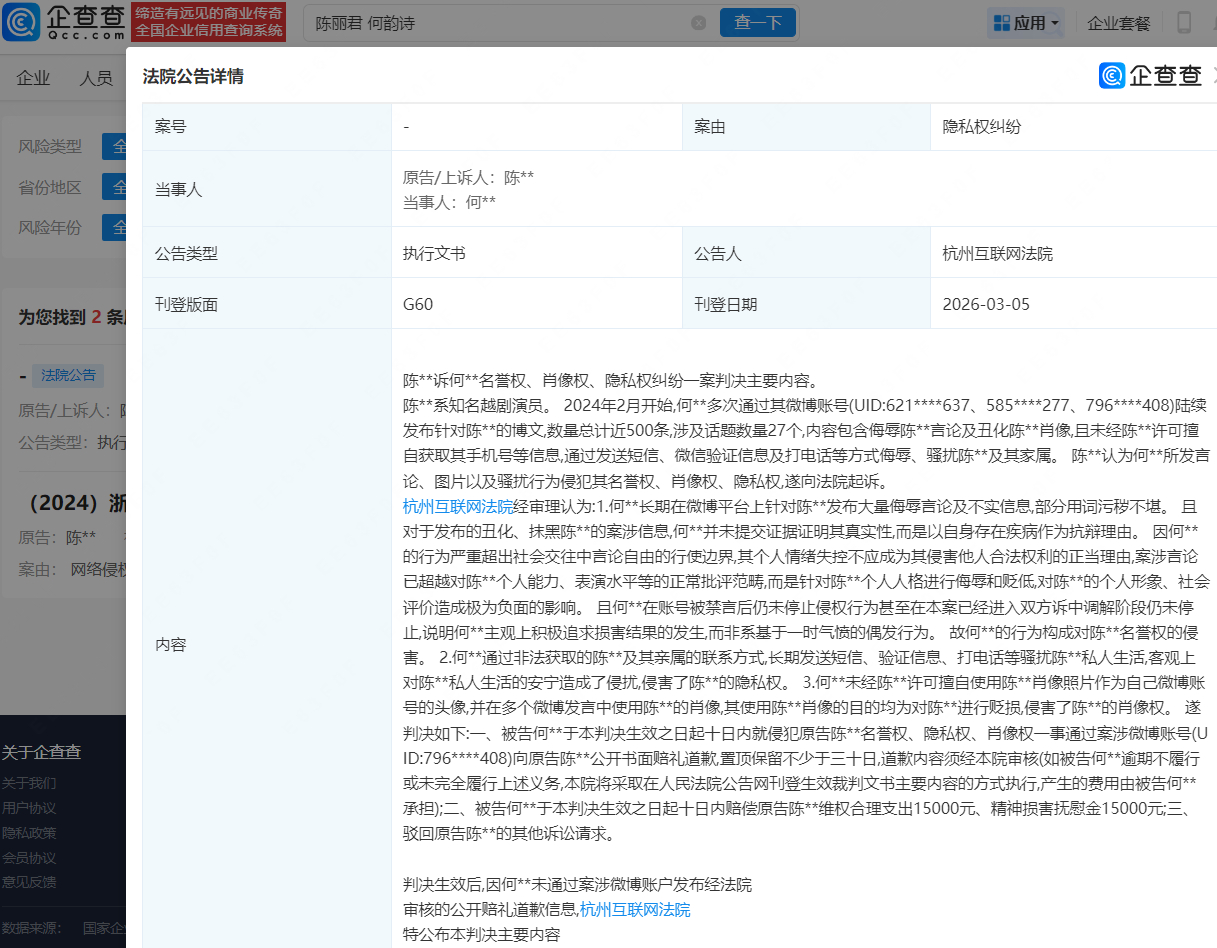This screenshot has height=948, width=1217.
Task: Click the mobile phone icon in the header
Action: (x=1184, y=23)
